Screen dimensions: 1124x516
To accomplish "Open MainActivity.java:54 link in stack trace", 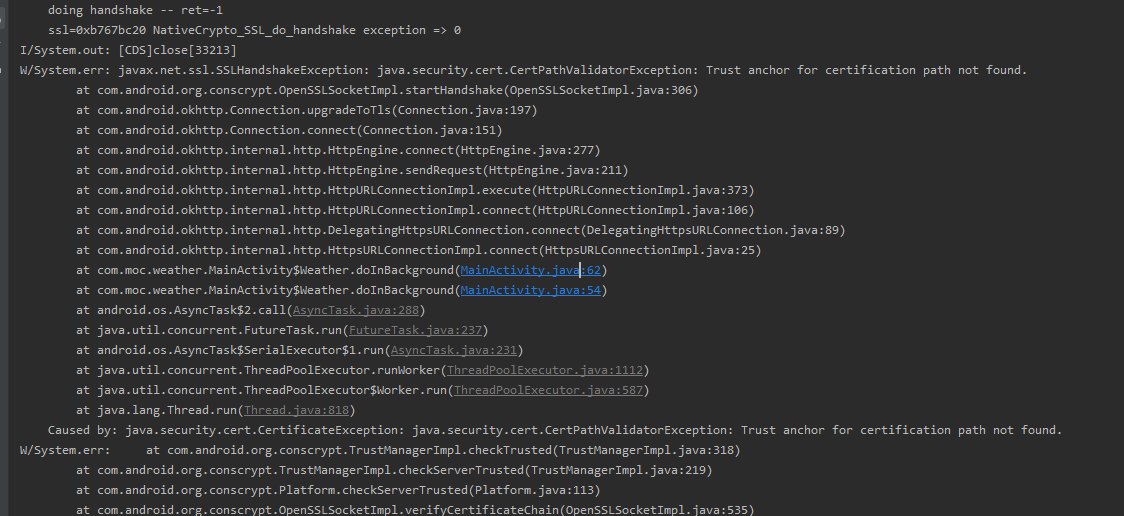I will (530, 290).
